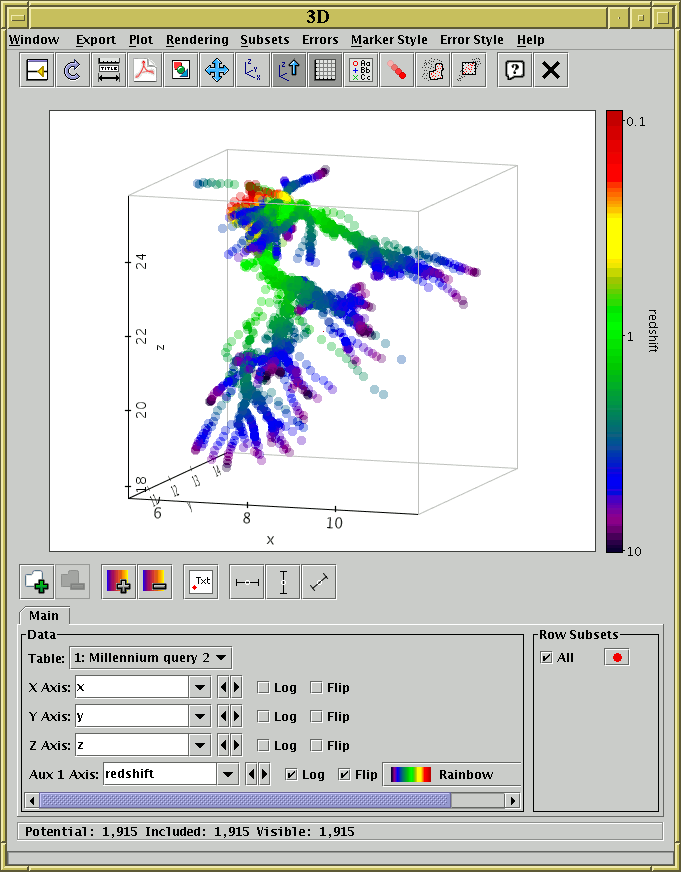Click the Txt point labels icon
The width and height of the screenshot is (681, 872).
pyautogui.click(x=200, y=581)
